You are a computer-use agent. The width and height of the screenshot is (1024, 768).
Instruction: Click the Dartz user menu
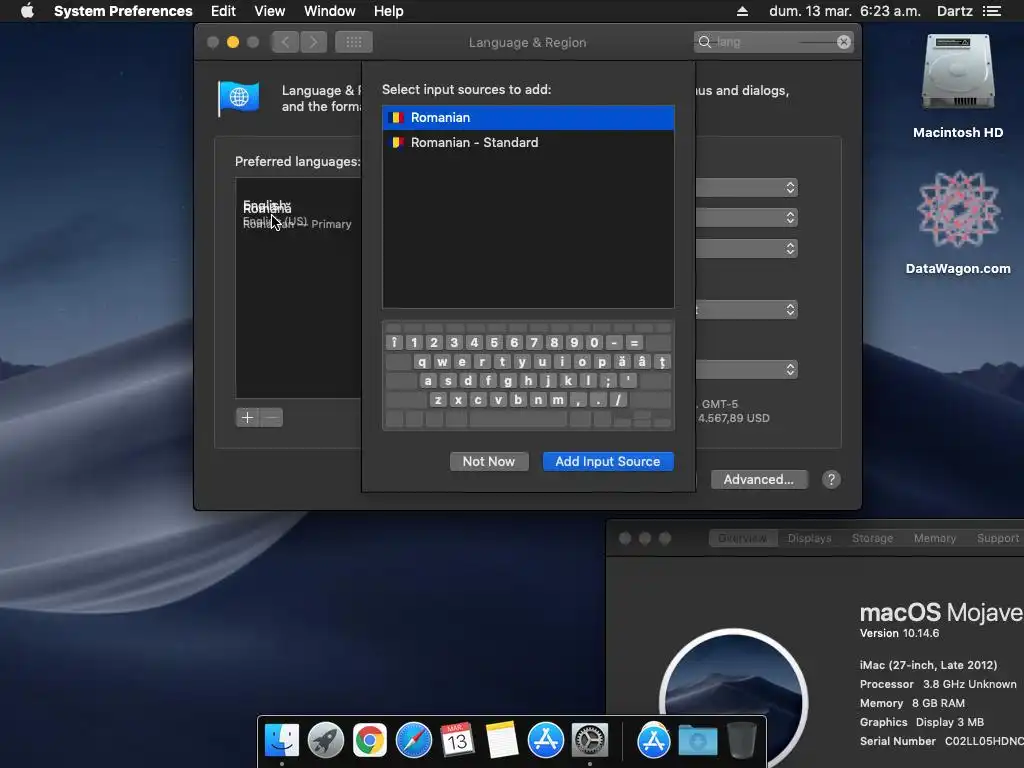pos(954,11)
